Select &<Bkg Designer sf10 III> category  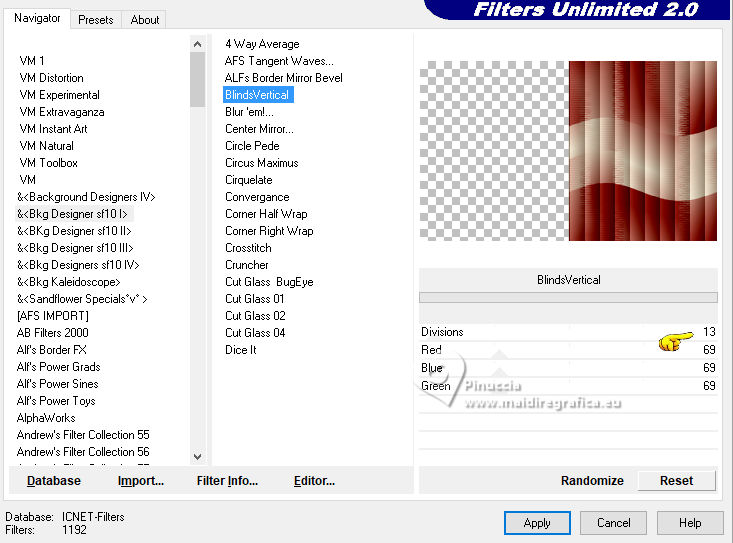pos(75,248)
